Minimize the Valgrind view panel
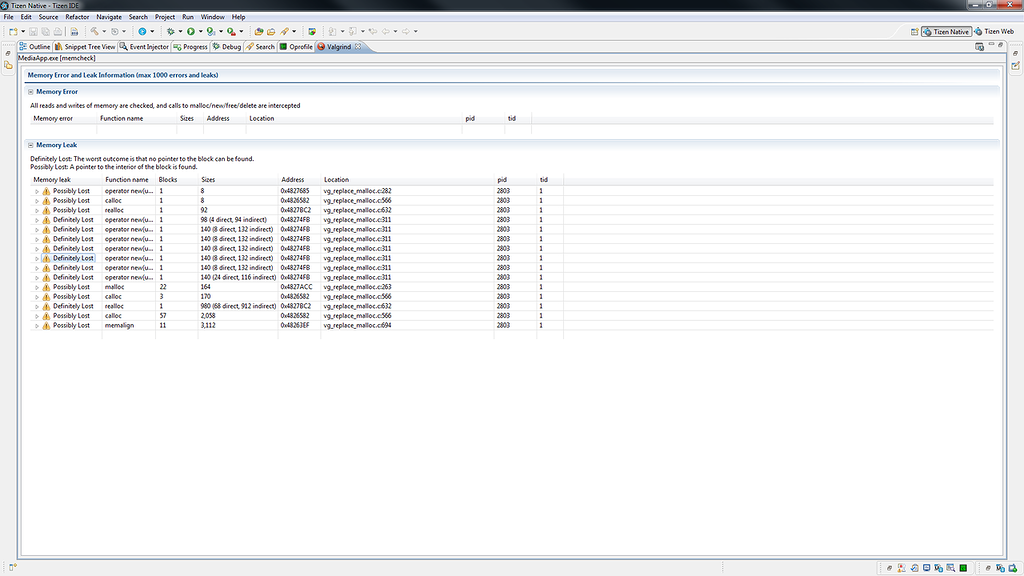 click(x=991, y=45)
